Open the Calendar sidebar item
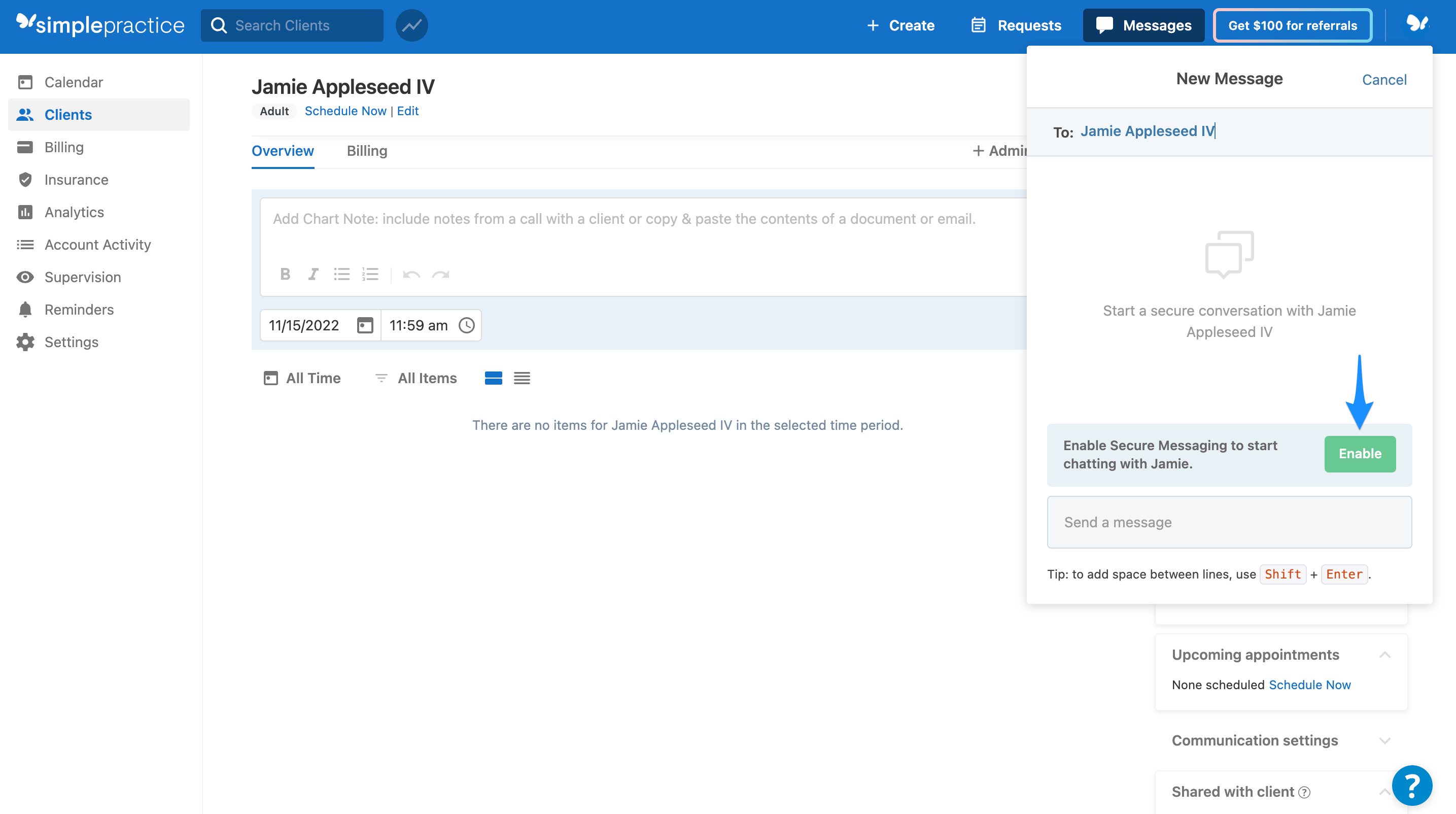 [99, 82]
